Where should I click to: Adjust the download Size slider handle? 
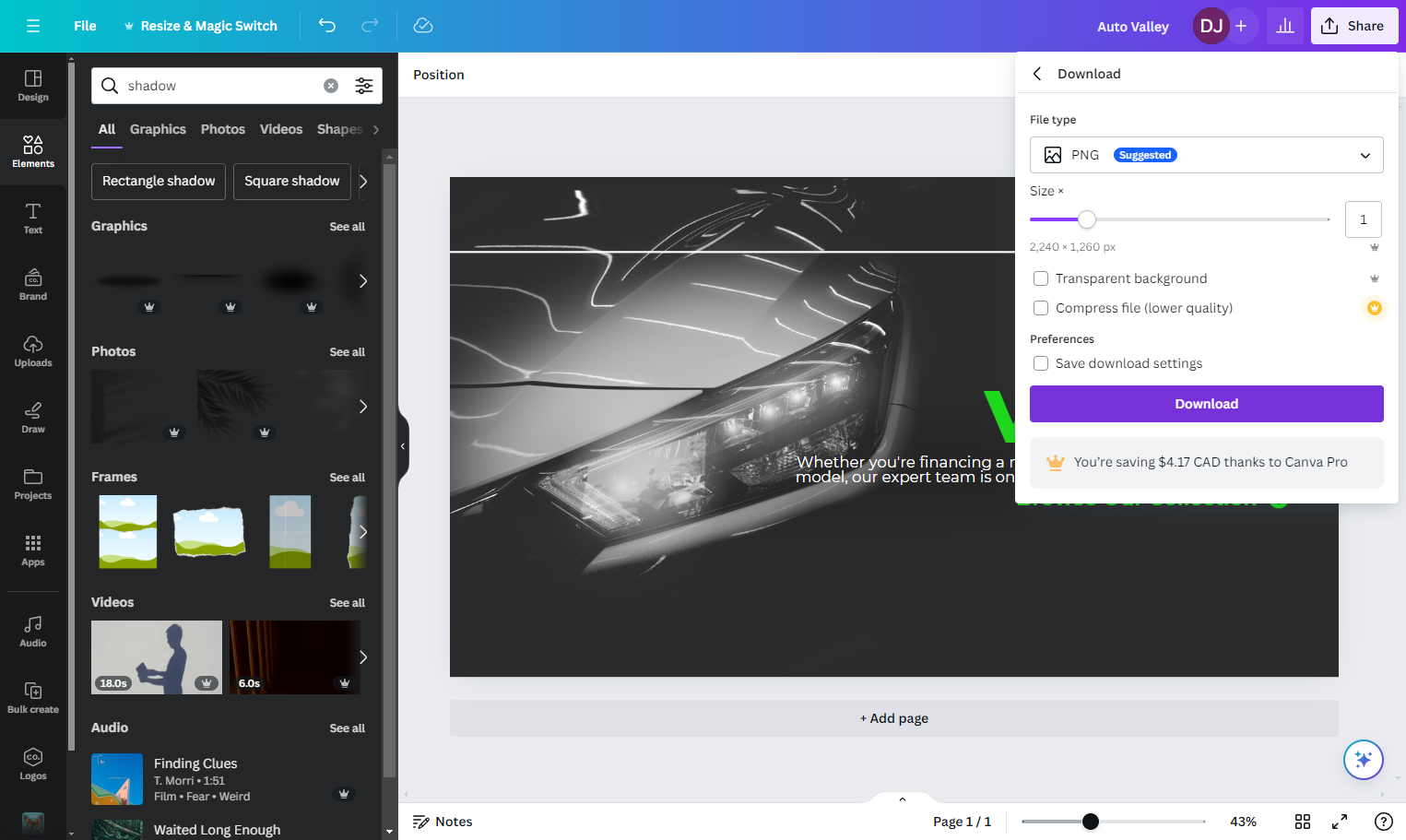(x=1087, y=219)
